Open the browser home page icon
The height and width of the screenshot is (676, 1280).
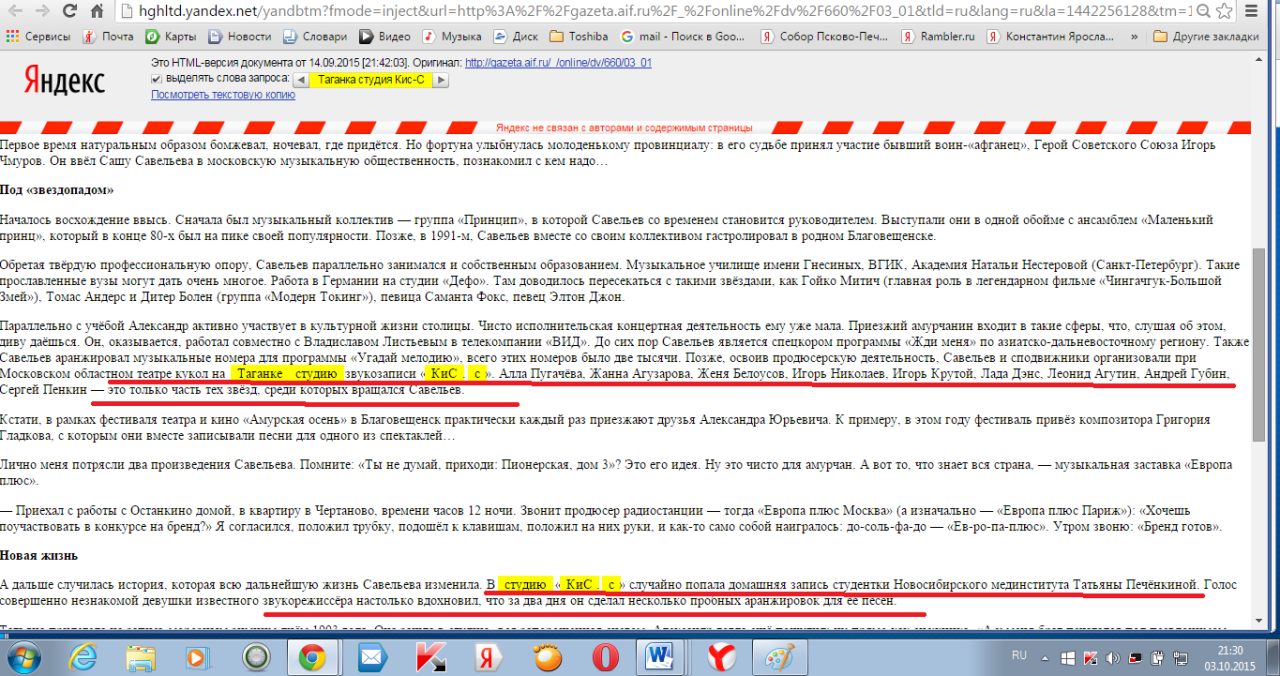point(98,12)
